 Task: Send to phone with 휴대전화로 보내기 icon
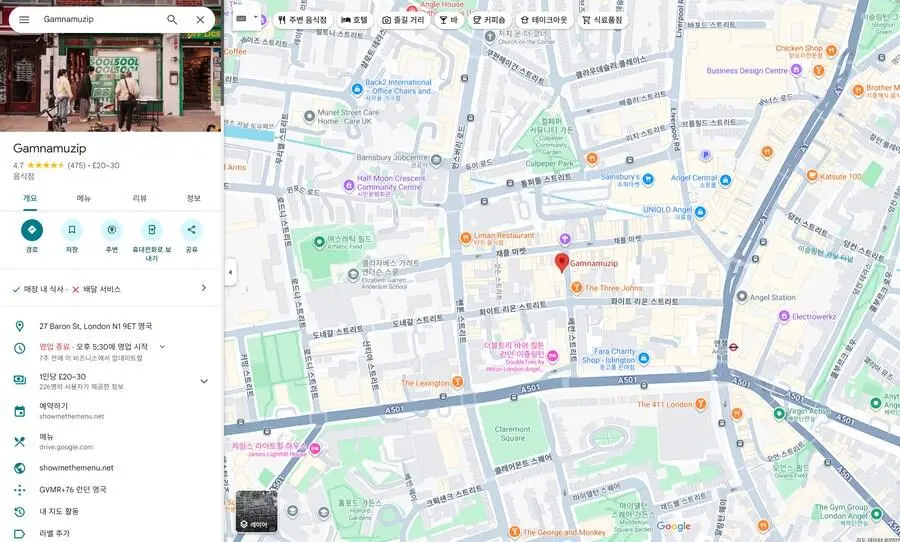pyautogui.click(x=152, y=230)
